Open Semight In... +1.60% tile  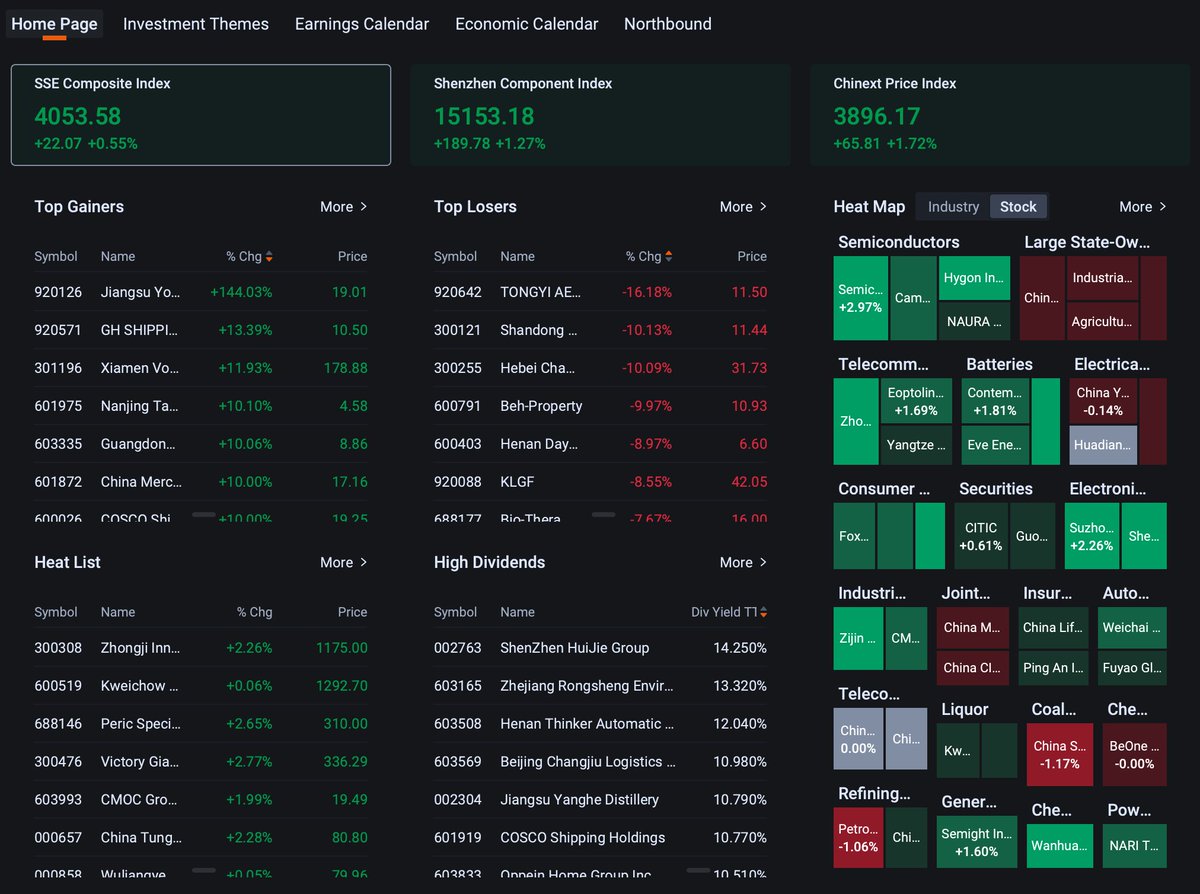pyautogui.click(x=977, y=842)
